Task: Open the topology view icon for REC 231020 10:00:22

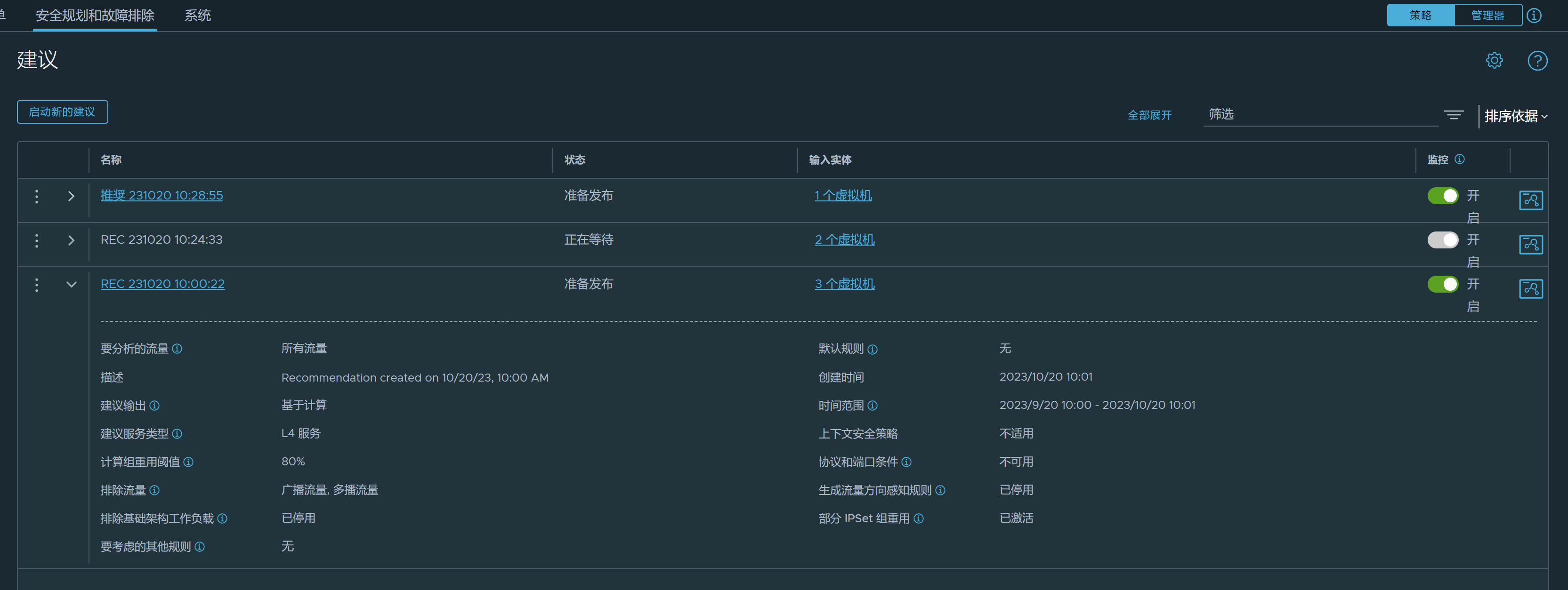Action: pos(1531,288)
